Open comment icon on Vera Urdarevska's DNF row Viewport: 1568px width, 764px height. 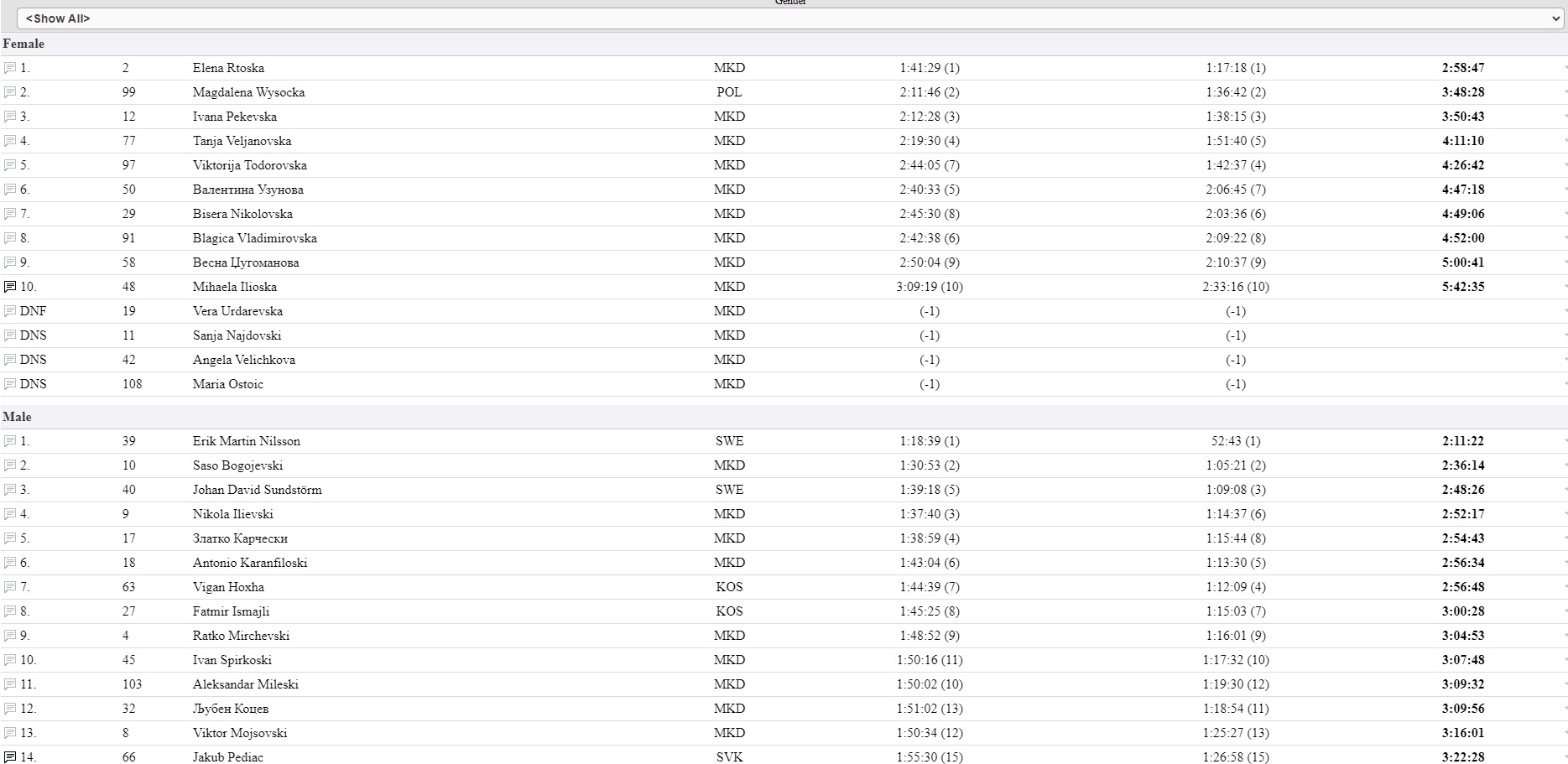10,311
